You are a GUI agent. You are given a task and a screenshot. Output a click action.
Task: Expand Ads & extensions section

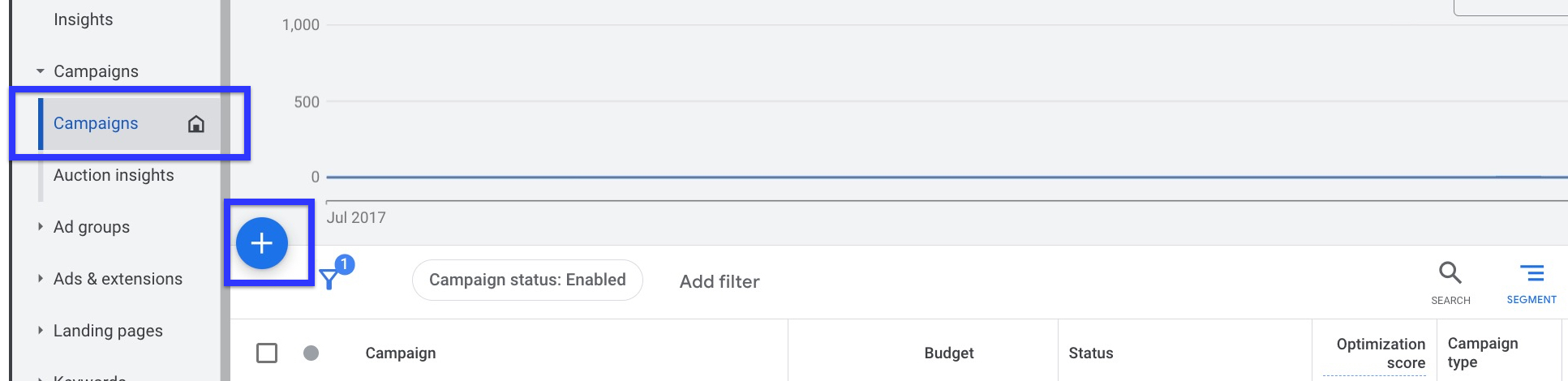tap(41, 279)
